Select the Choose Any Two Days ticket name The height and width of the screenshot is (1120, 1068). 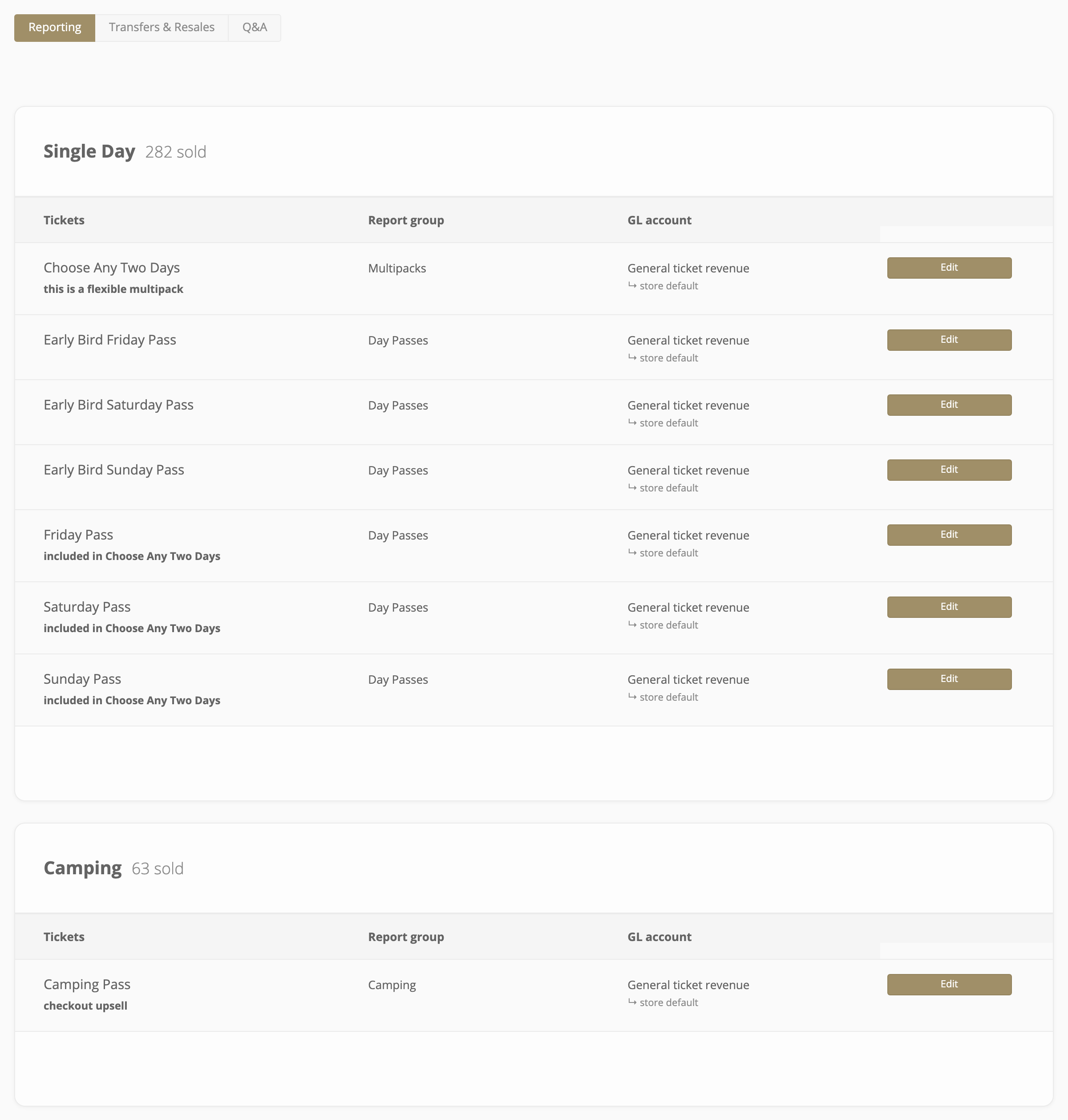(x=112, y=268)
